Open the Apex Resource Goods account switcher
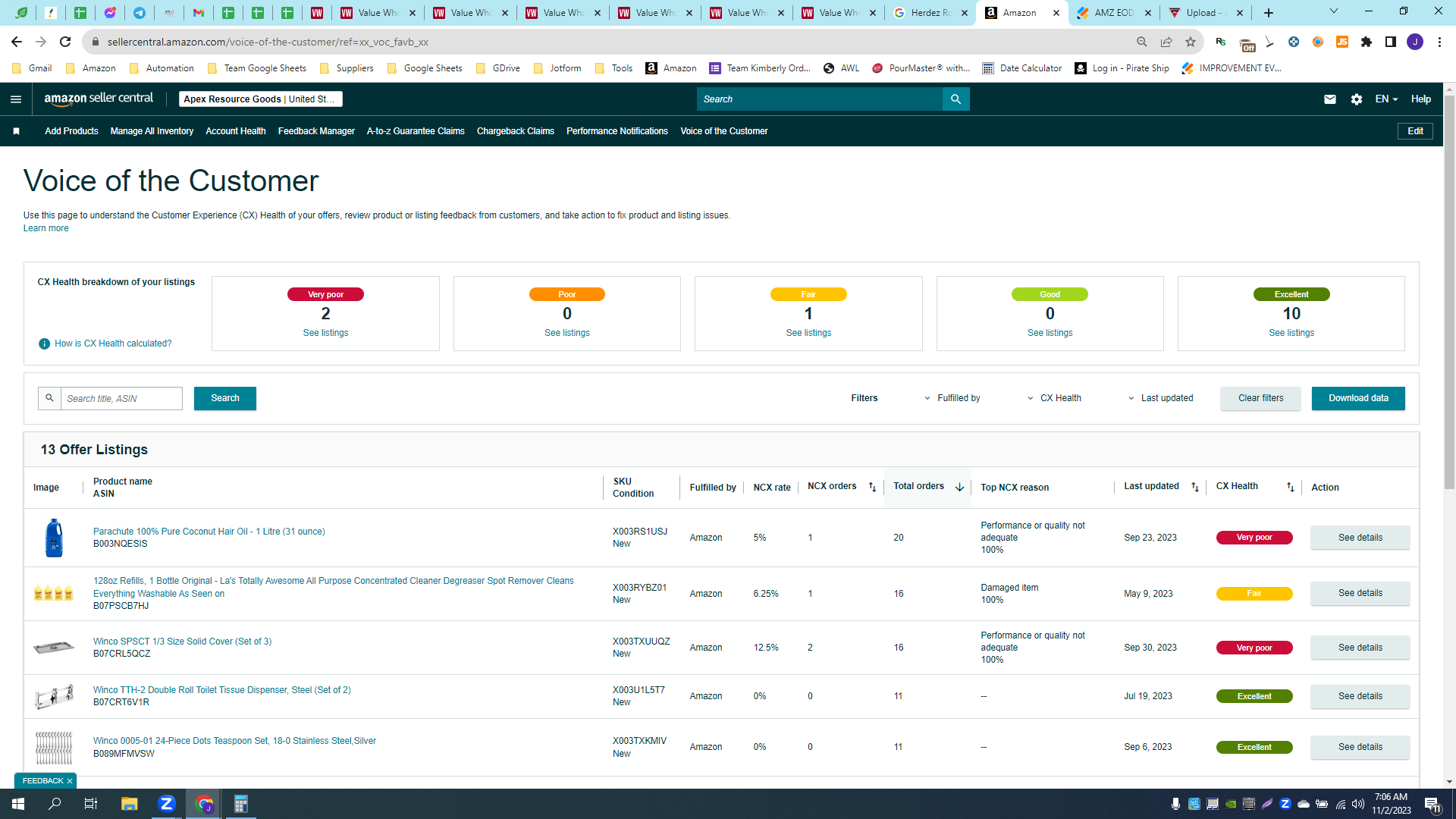This screenshot has height=819, width=1456. coord(260,99)
